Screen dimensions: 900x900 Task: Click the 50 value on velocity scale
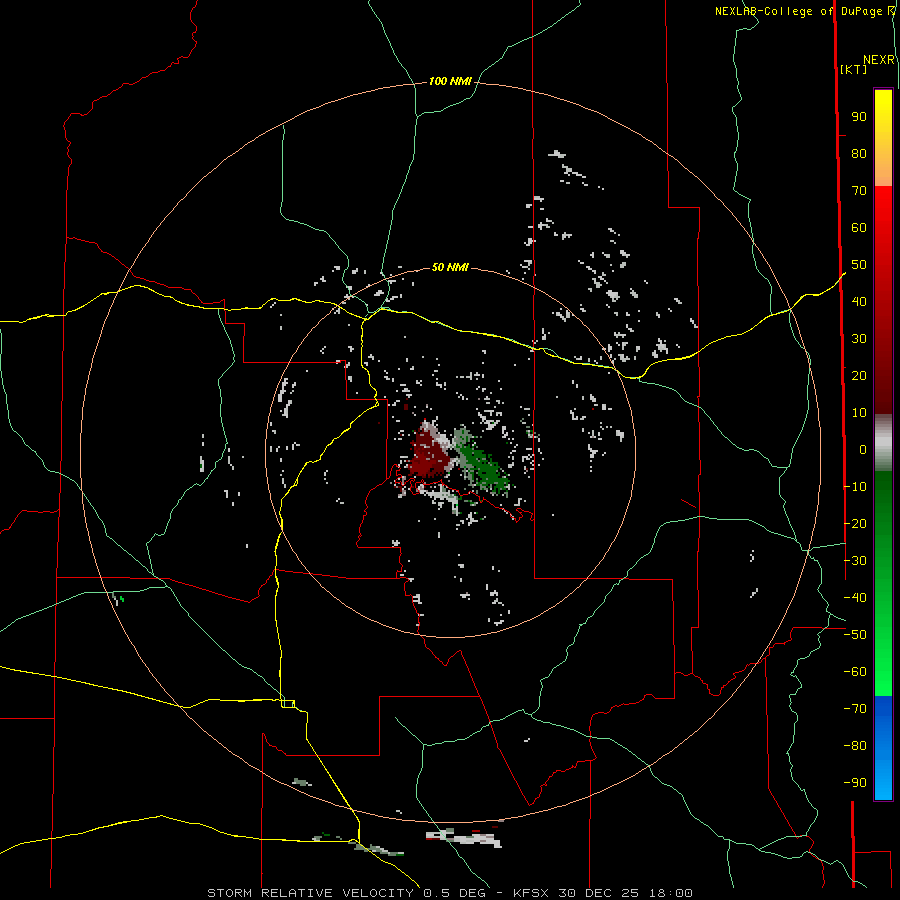coord(859,265)
